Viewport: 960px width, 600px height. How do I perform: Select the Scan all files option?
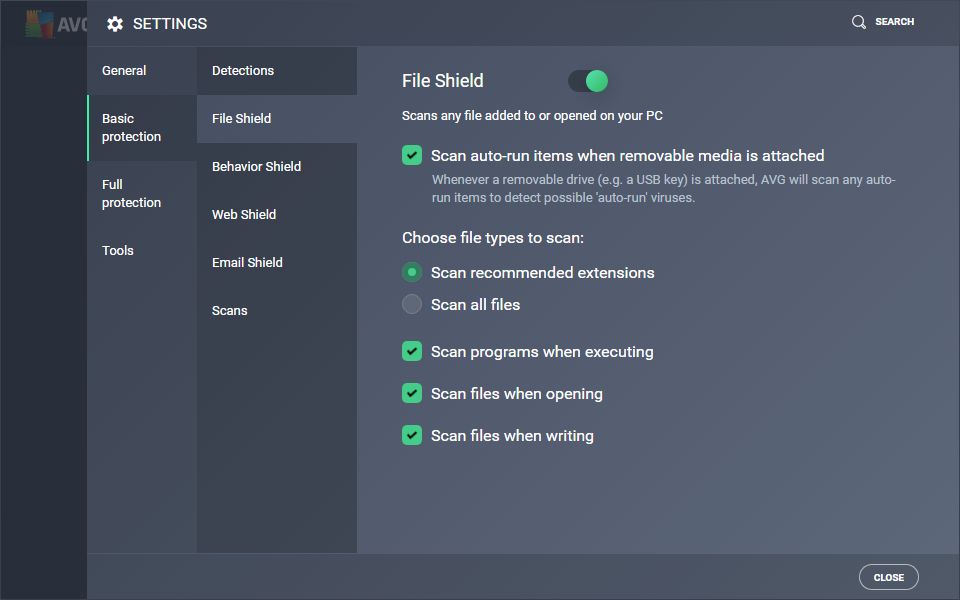coord(412,304)
